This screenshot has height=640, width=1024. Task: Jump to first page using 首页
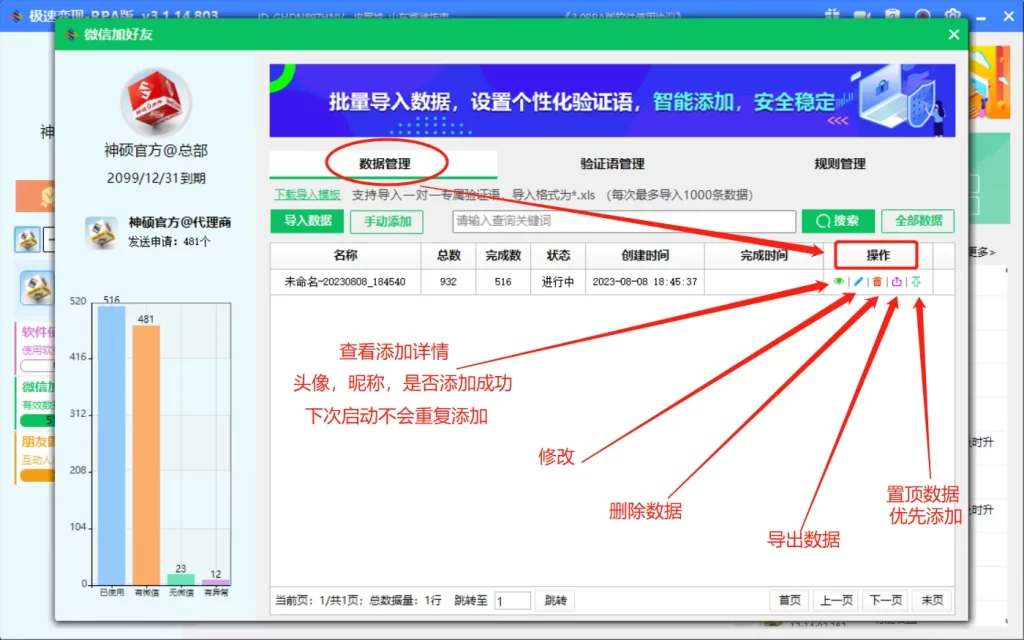(788, 600)
